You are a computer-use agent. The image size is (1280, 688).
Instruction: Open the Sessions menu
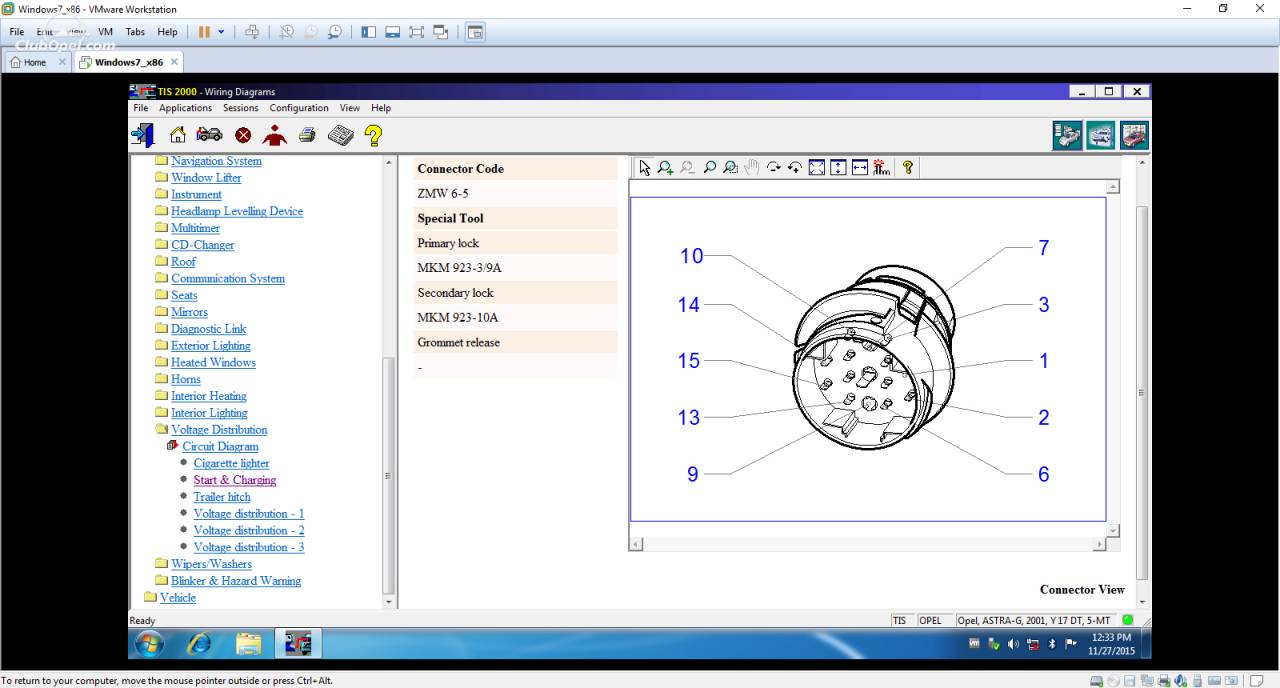[241, 108]
